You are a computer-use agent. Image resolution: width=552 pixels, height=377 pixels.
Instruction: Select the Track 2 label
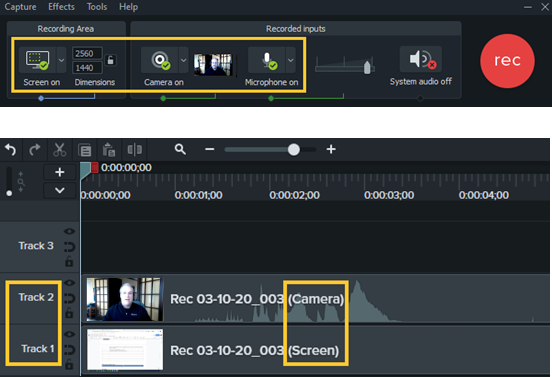[36, 297]
